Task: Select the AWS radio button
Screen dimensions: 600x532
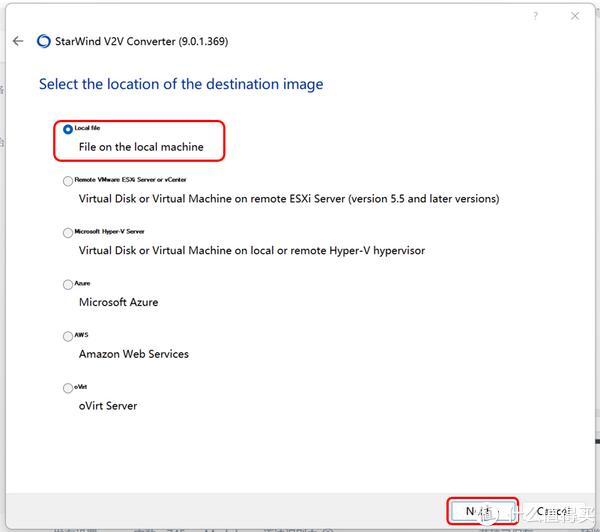Action: point(68,336)
